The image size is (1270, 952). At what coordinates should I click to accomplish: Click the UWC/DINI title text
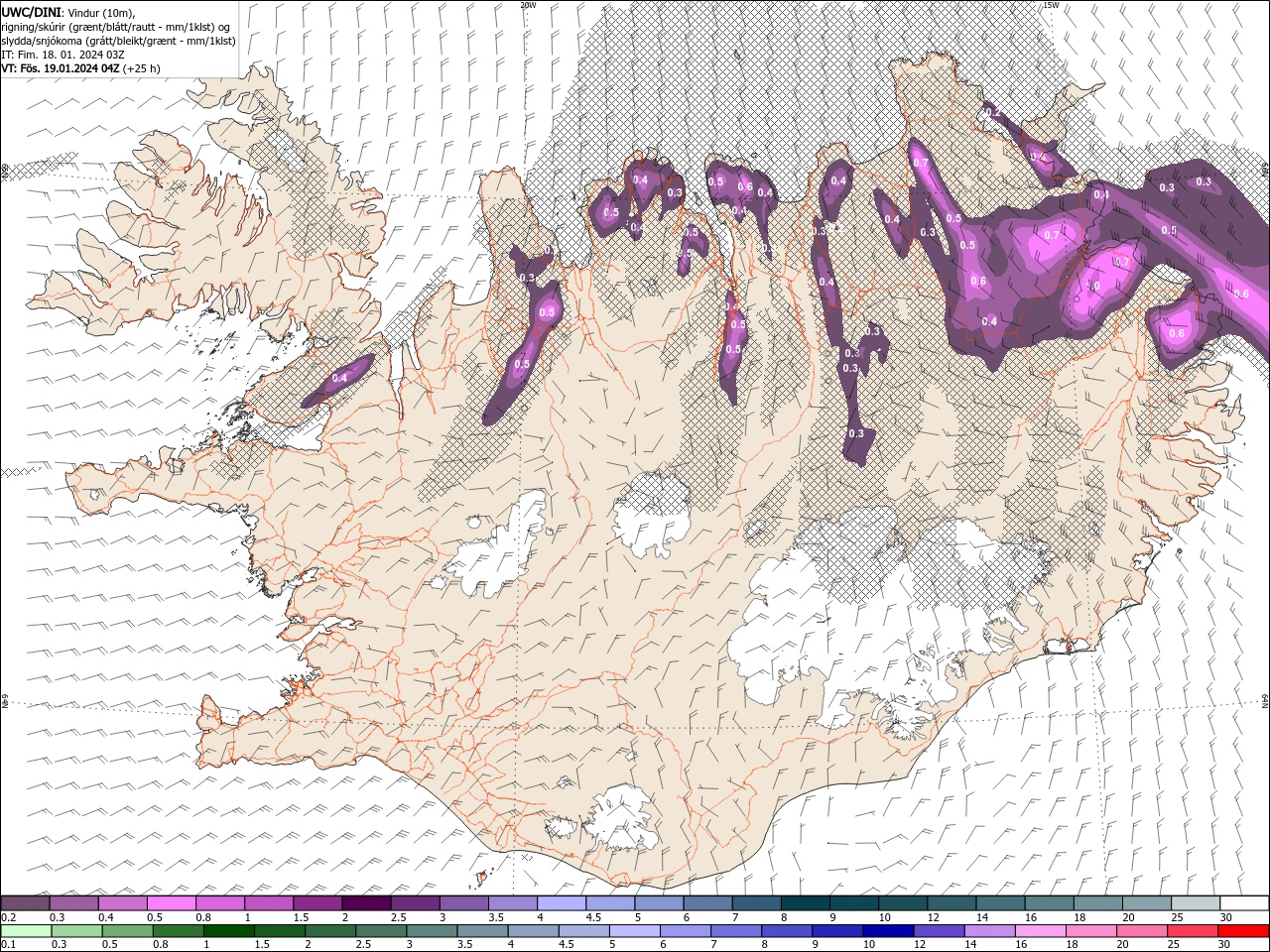(32, 11)
